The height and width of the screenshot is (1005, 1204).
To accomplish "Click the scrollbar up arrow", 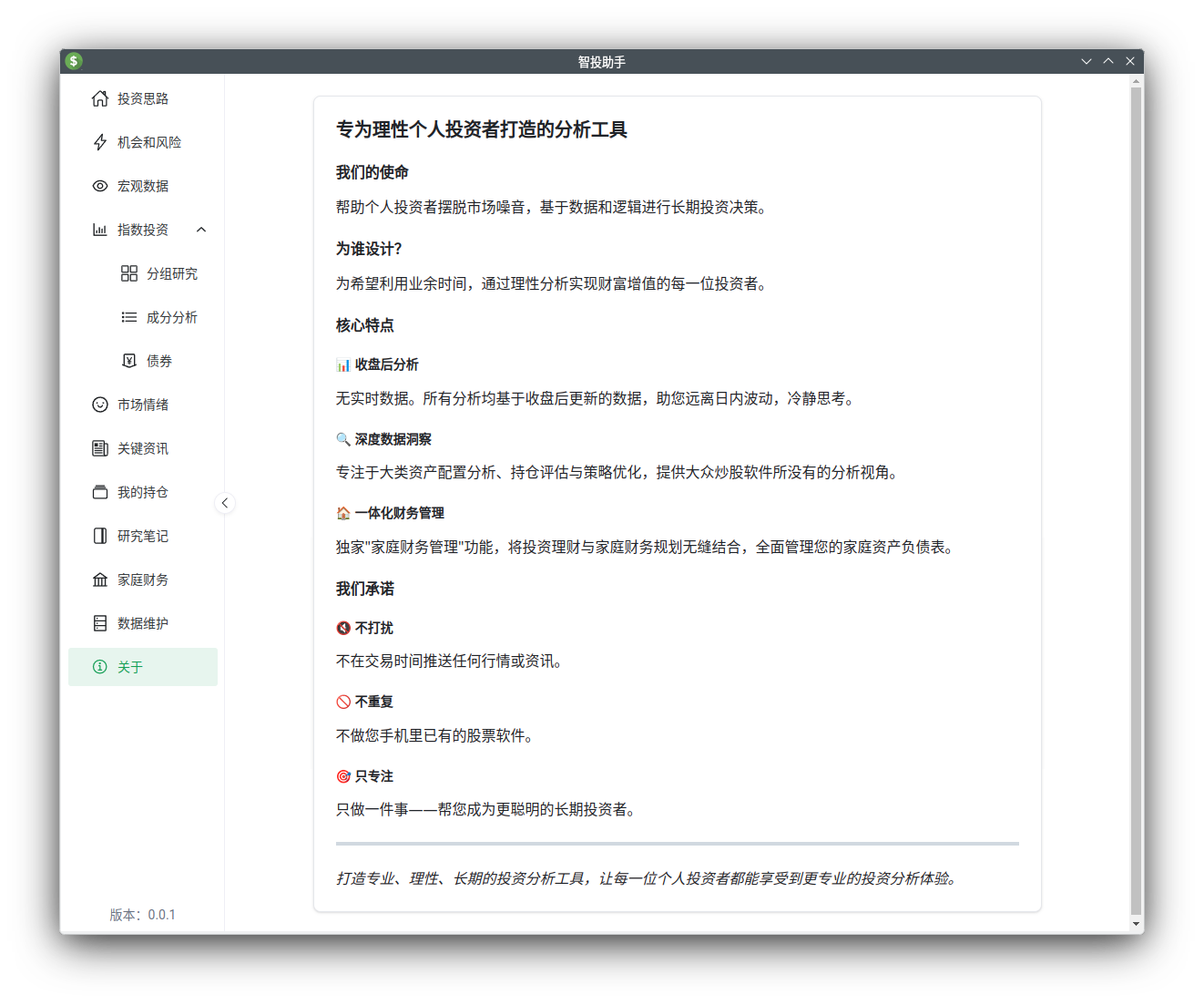I will coord(1136,81).
